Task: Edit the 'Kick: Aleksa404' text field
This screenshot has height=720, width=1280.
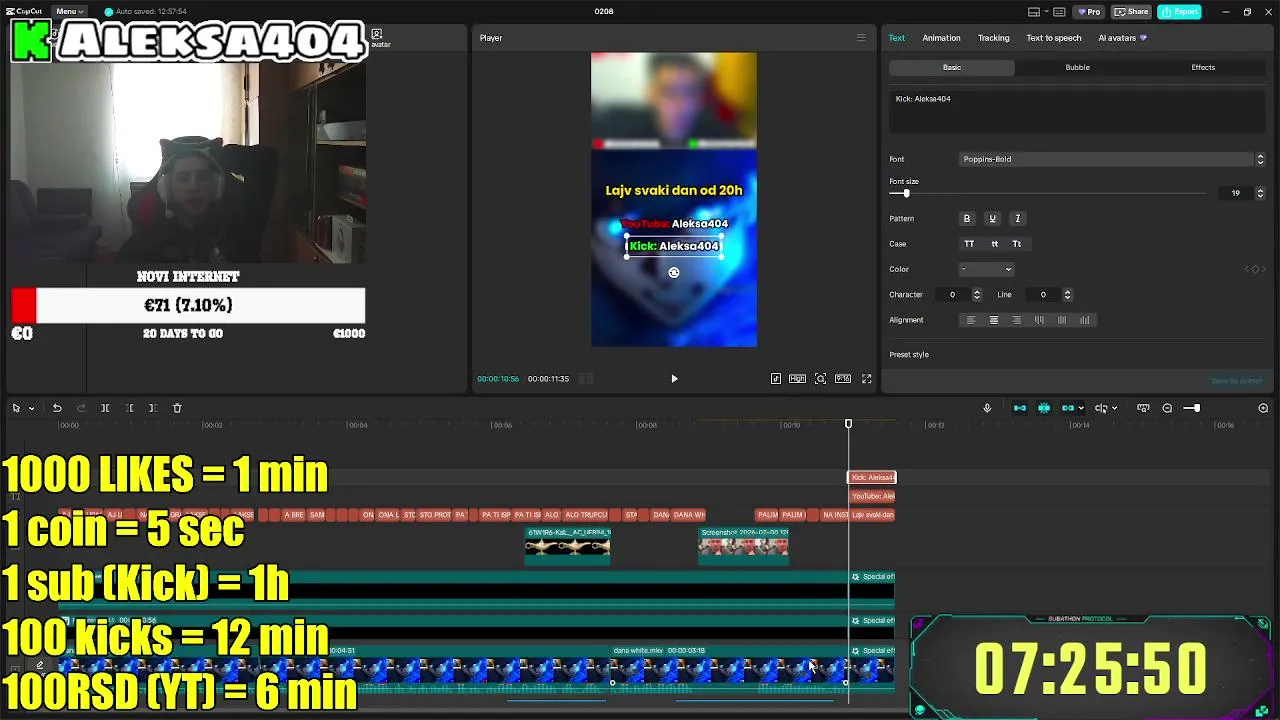Action: tap(1077, 111)
